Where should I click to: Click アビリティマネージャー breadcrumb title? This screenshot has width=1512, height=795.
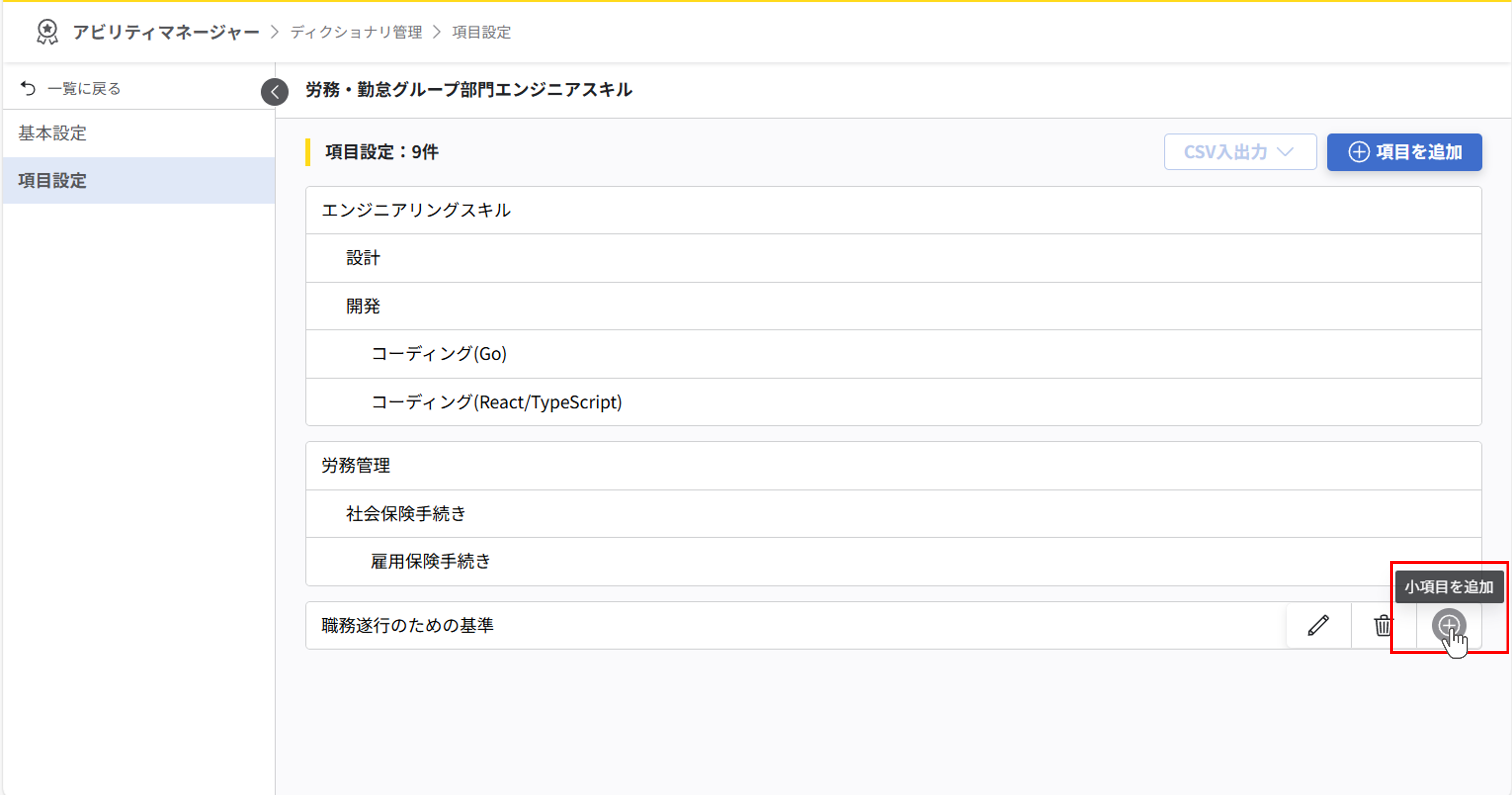pos(166,32)
